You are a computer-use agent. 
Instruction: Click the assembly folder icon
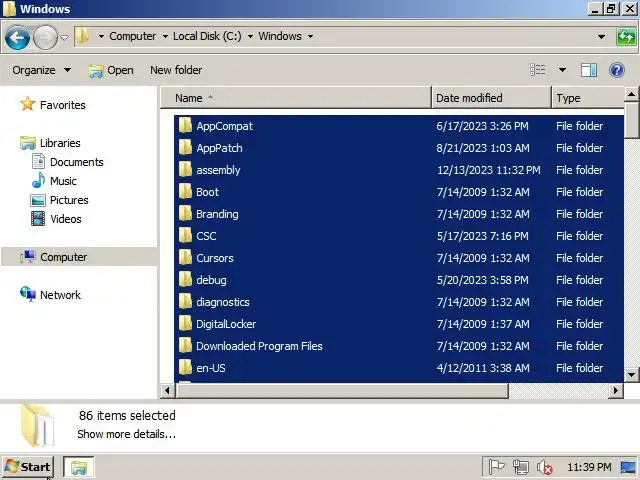click(185, 169)
